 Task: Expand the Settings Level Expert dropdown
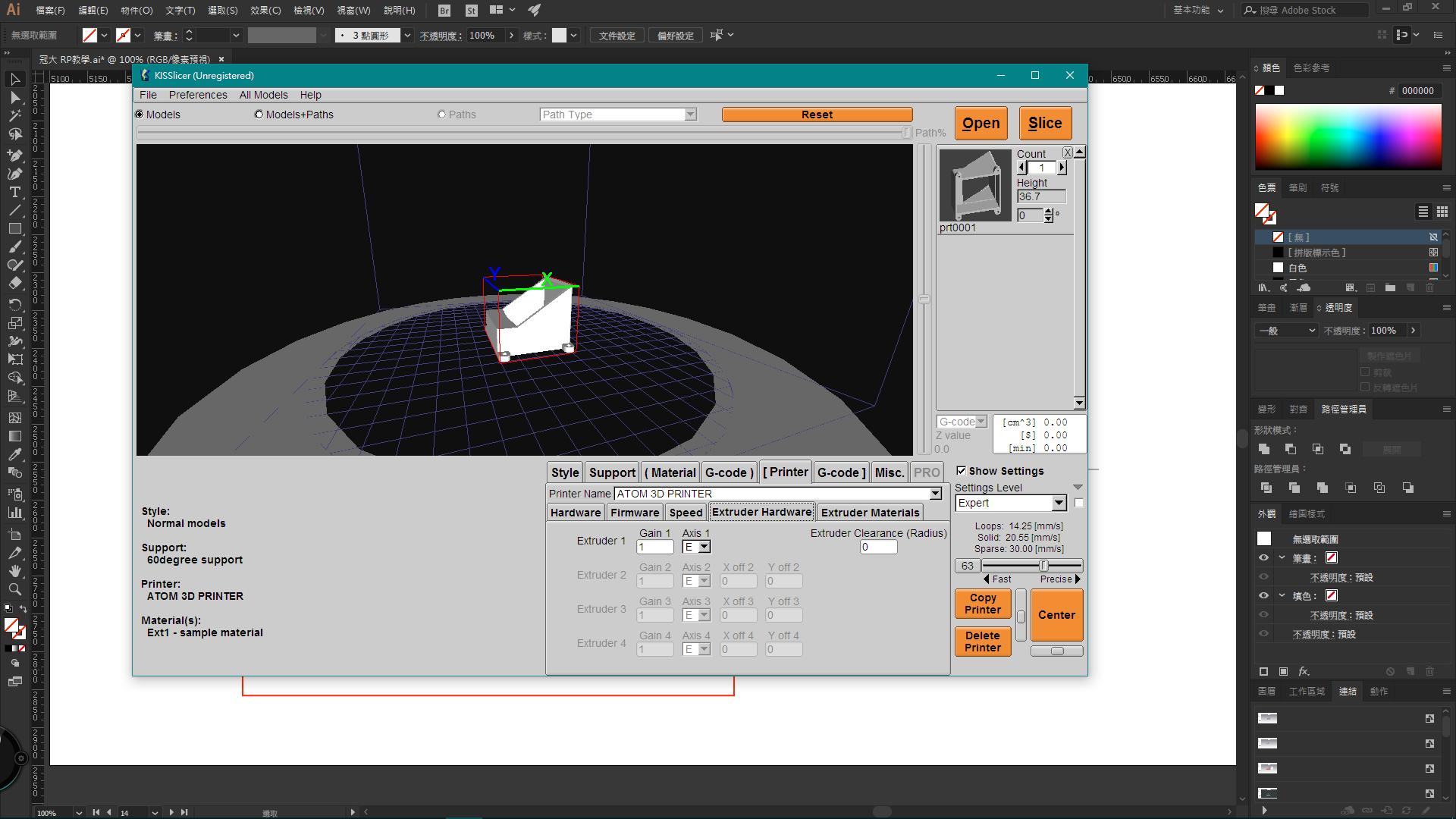click(1059, 504)
